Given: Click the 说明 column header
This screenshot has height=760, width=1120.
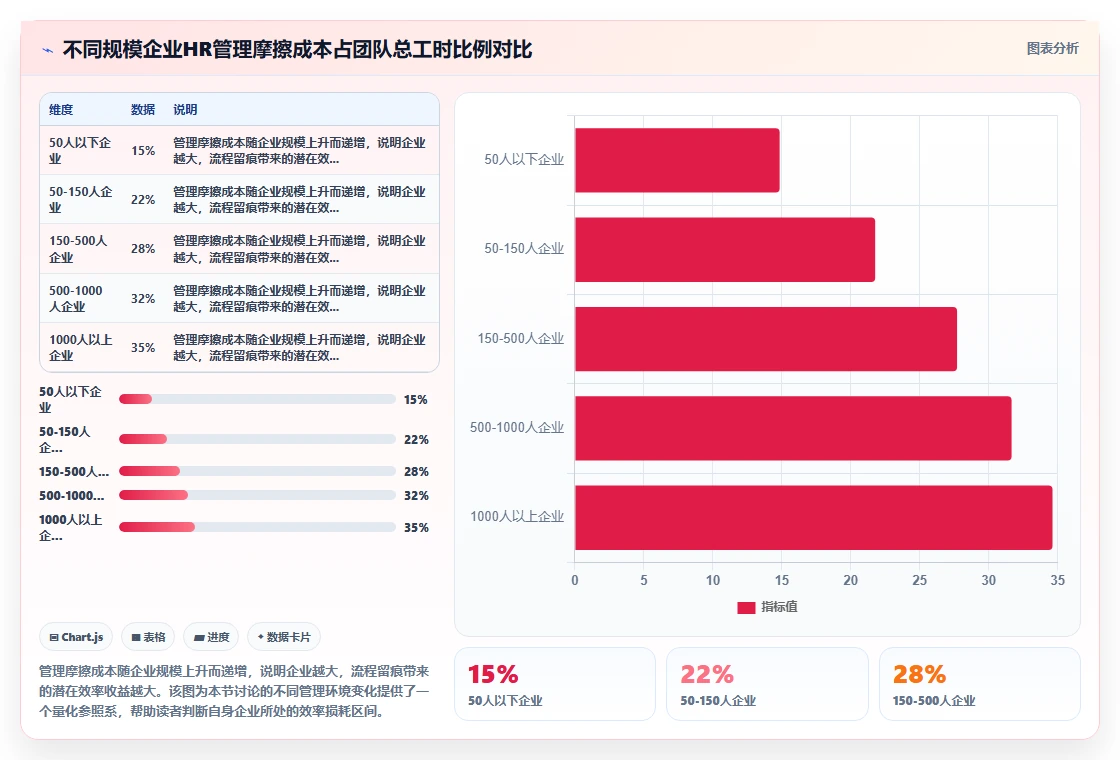Looking at the screenshot, I should [185, 109].
